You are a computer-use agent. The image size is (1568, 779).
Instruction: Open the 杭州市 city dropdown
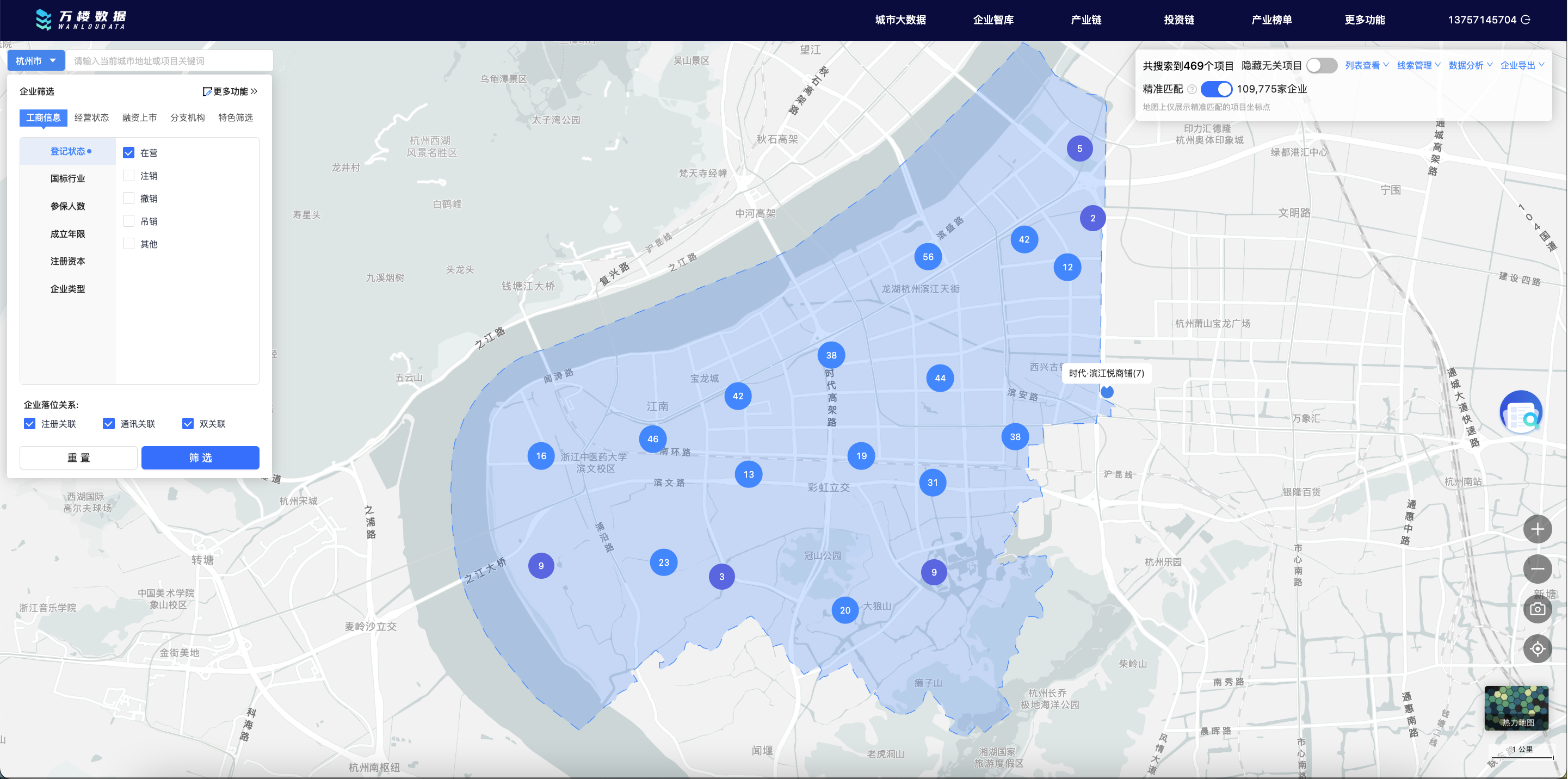click(35, 61)
